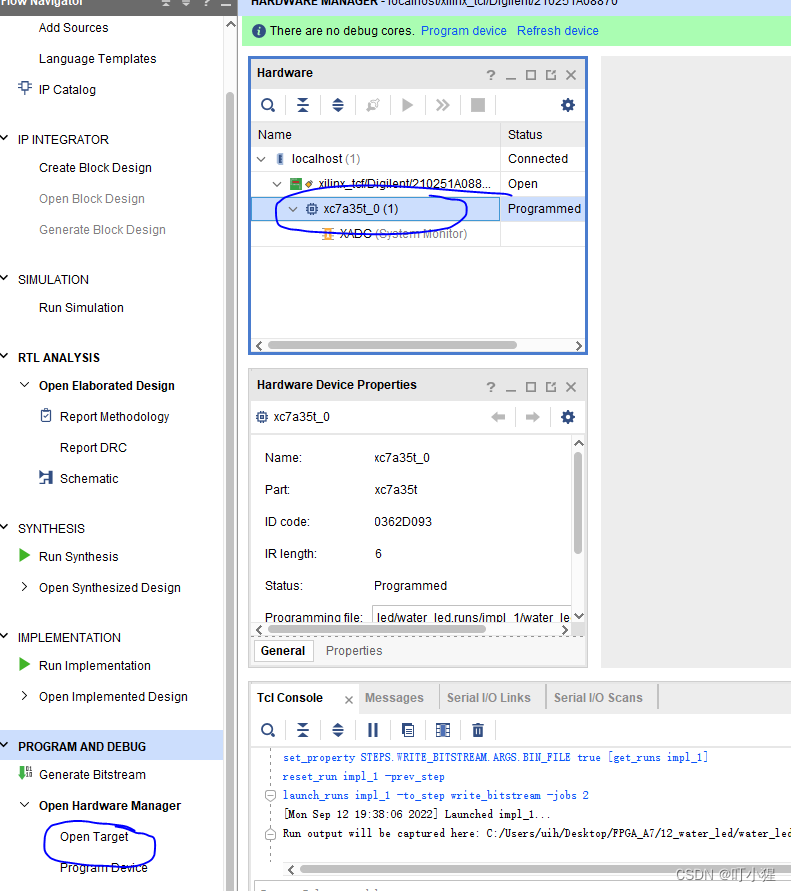This screenshot has height=891, width=791.
Task: Collapse localhost node in Hardware tree
Action: click(261, 159)
